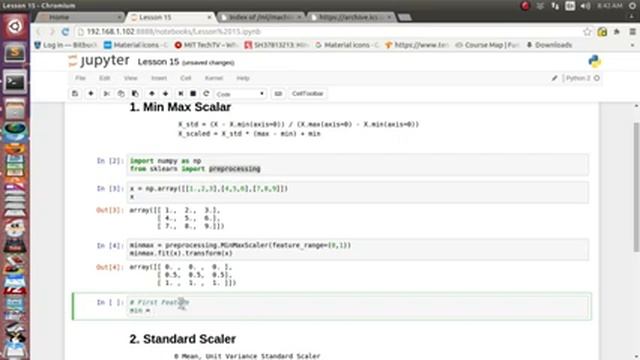The height and width of the screenshot is (360, 640).
Task: Open the File menu
Action: point(80,78)
